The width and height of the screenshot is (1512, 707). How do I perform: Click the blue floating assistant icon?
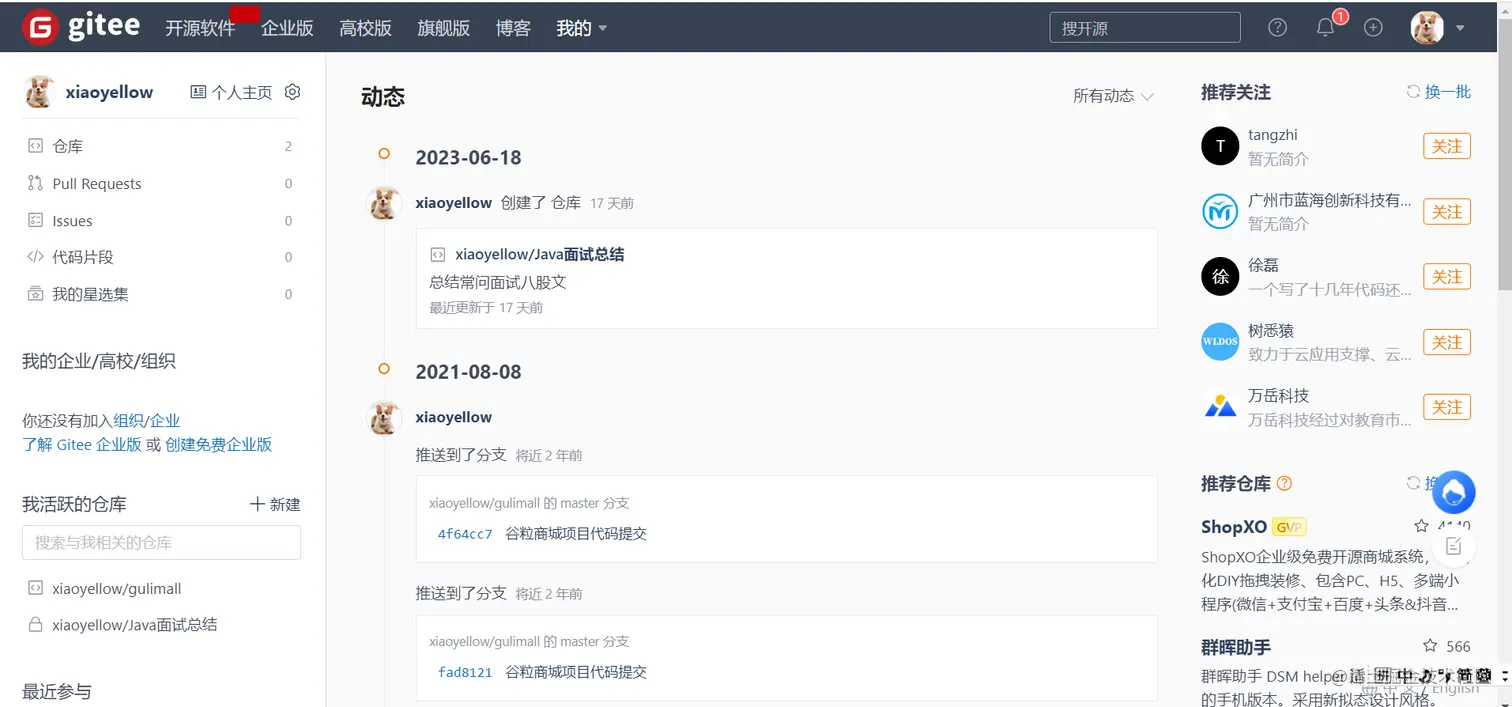(1453, 492)
